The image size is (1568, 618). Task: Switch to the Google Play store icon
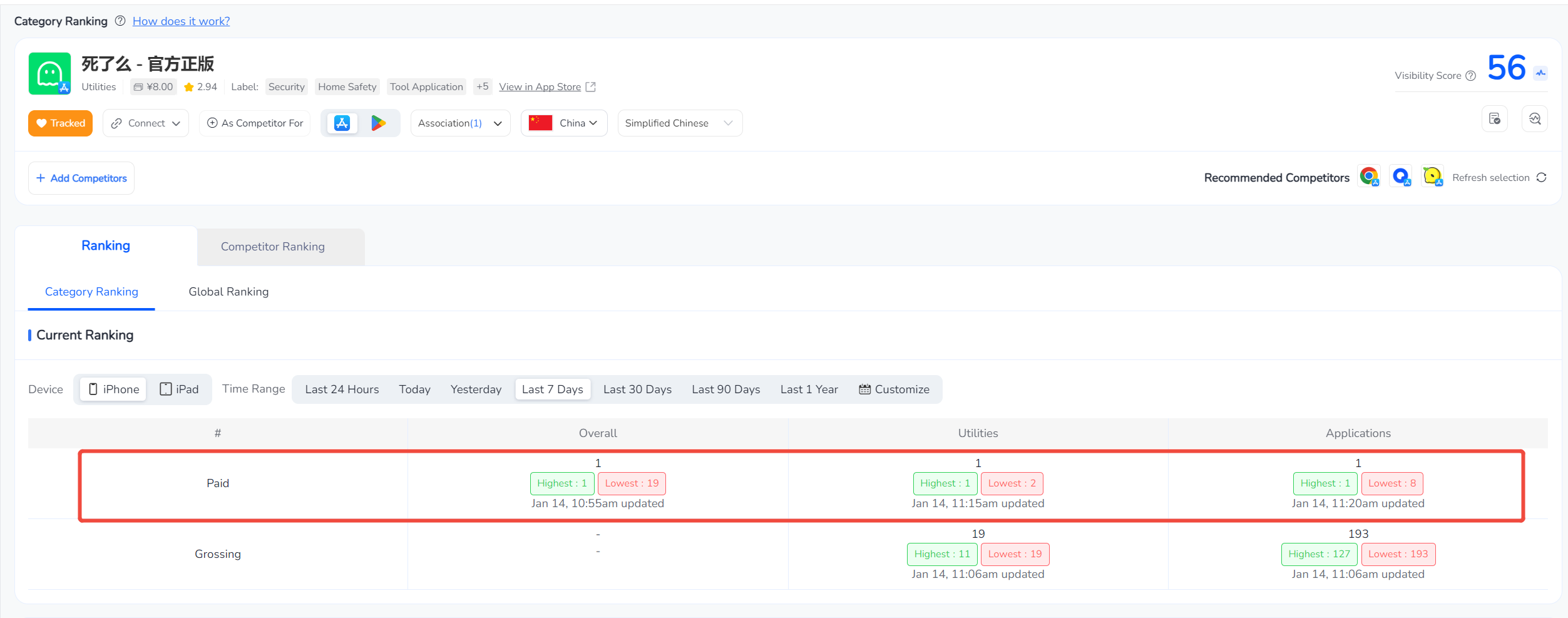(x=378, y=123)
